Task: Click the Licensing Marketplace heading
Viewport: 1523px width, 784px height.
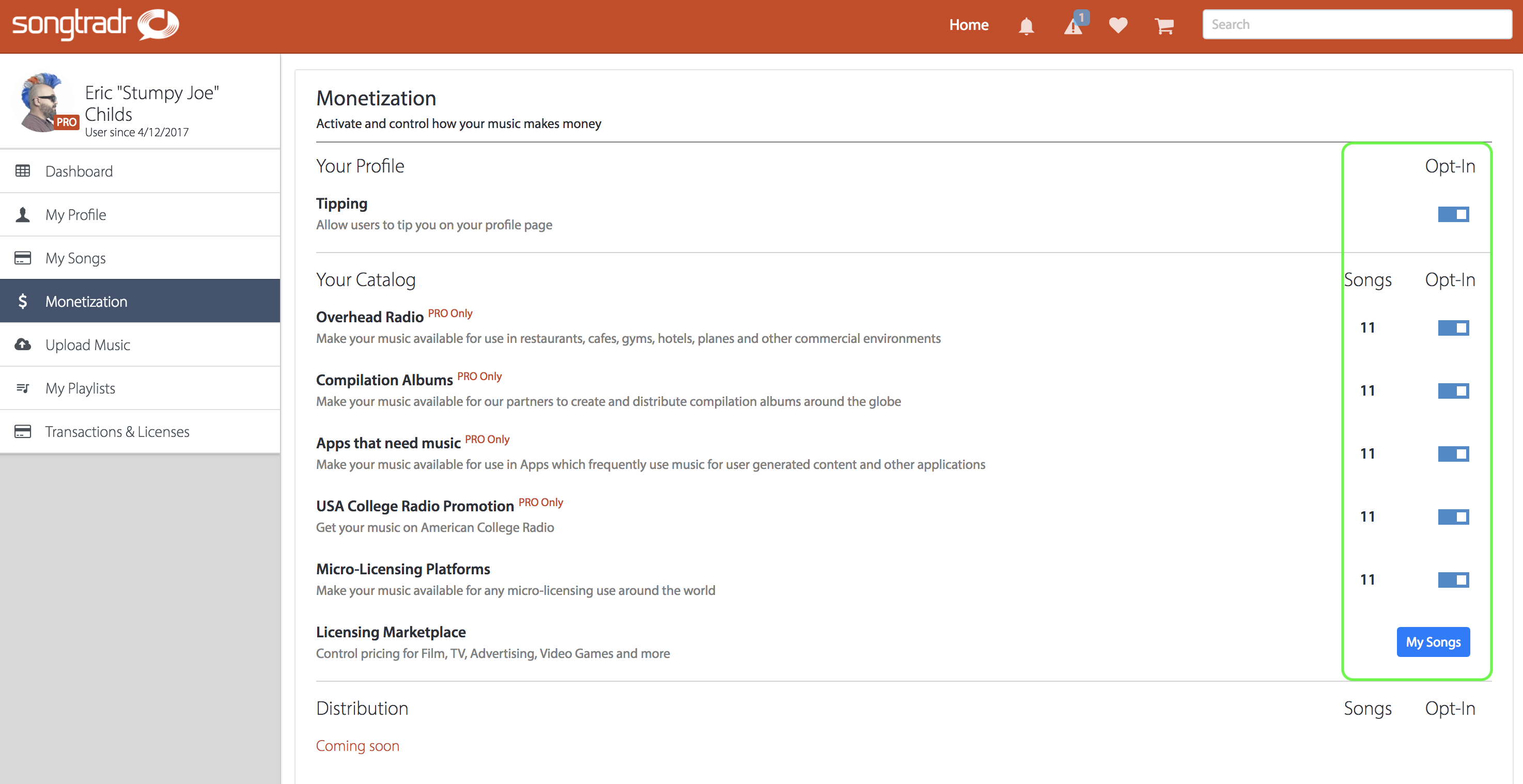Action: click(x=391, y=632)
